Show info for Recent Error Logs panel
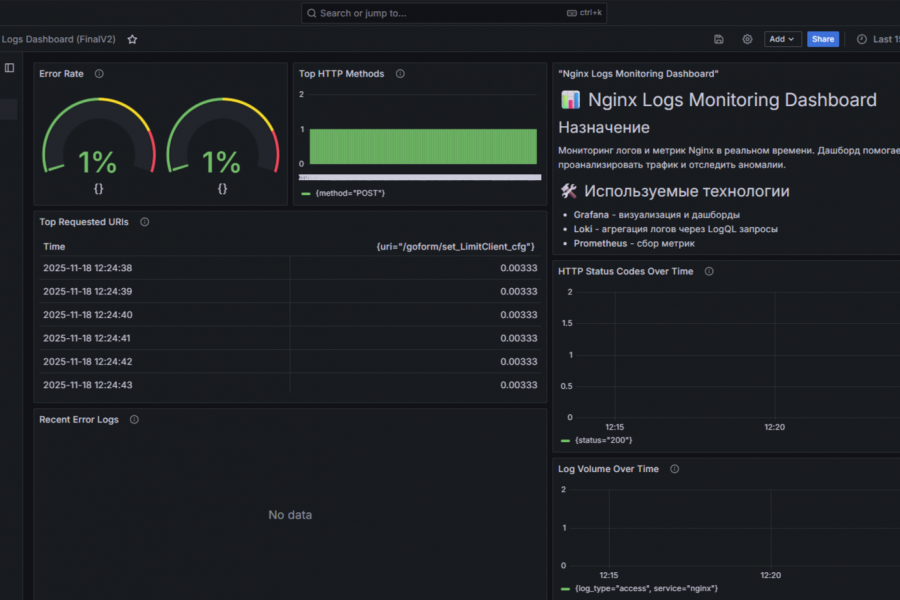Viewport: 900px width, 600px height. (134, 419)
